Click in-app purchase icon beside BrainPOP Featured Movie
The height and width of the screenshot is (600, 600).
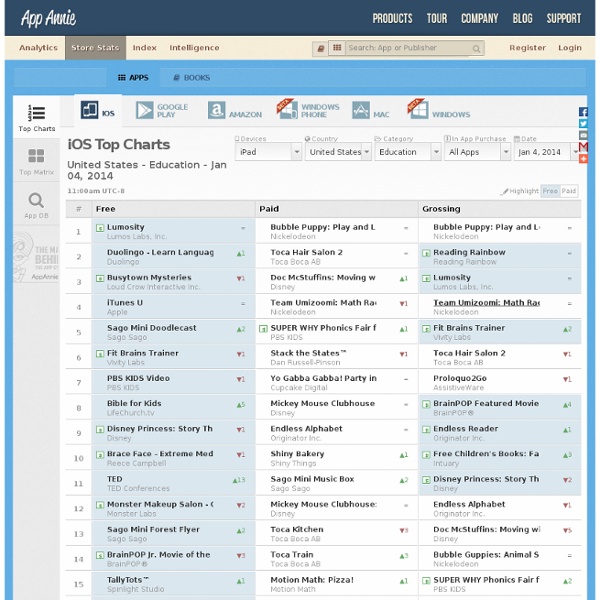pyautogui.click(x=426, y=404)
